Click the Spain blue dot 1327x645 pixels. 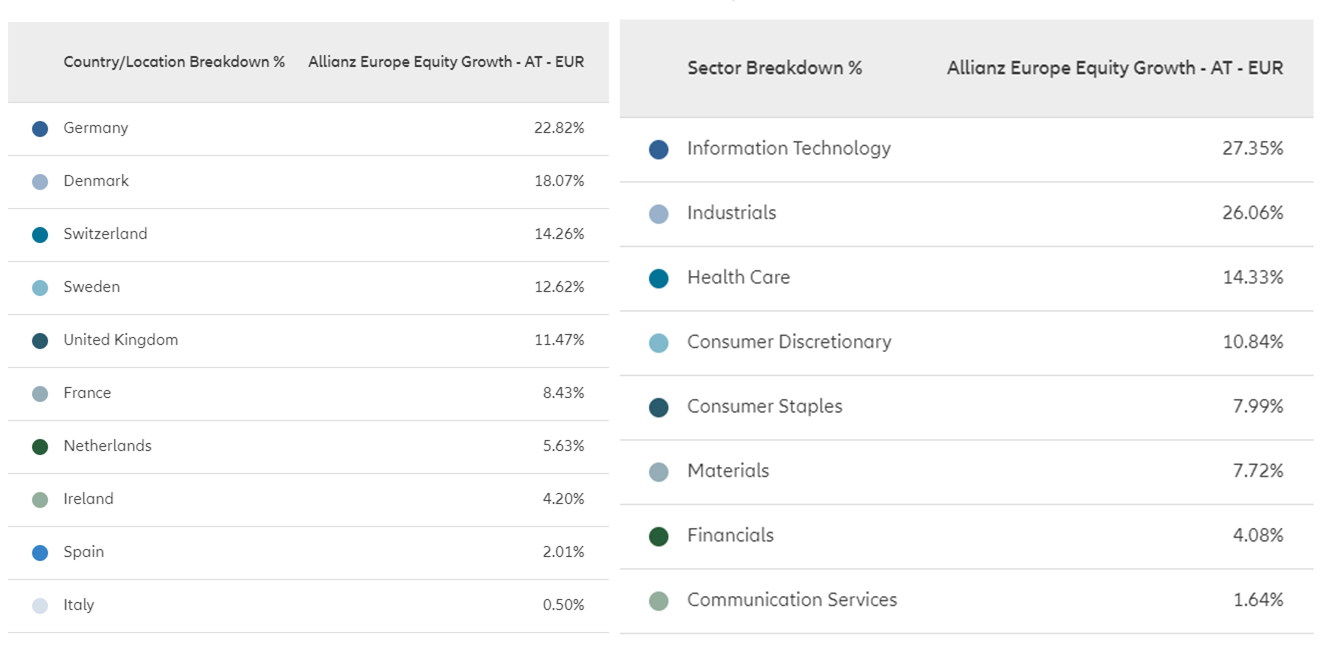pos(40,553)
